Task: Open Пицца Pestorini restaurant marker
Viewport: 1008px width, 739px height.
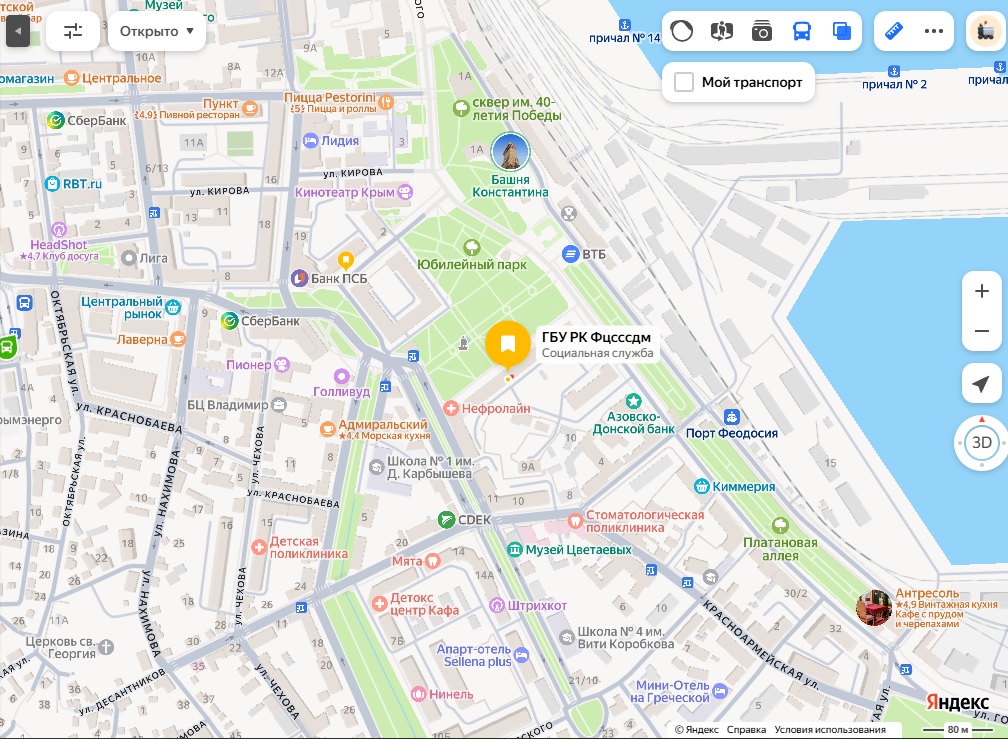Action: click(386, 102)
